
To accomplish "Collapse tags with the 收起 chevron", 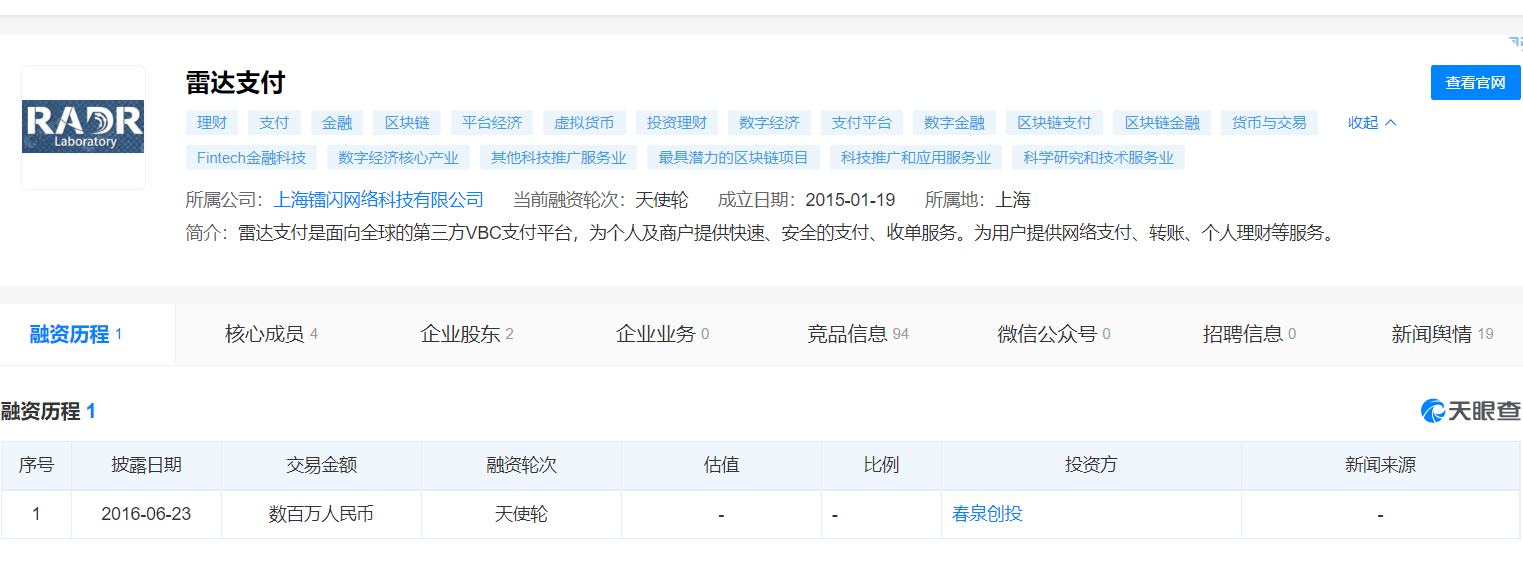I will click(x=1372, y=123).
